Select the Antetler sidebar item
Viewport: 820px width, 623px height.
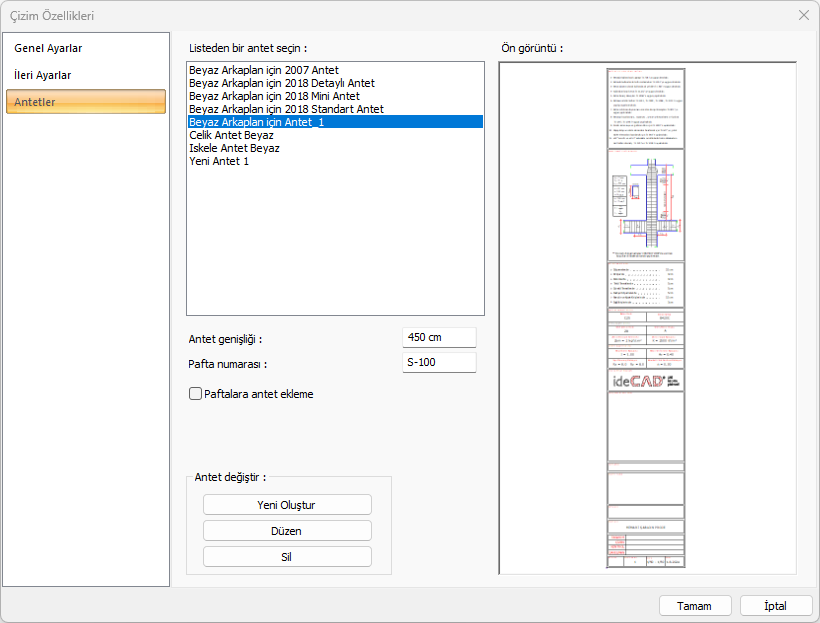[x=86, y=102]
